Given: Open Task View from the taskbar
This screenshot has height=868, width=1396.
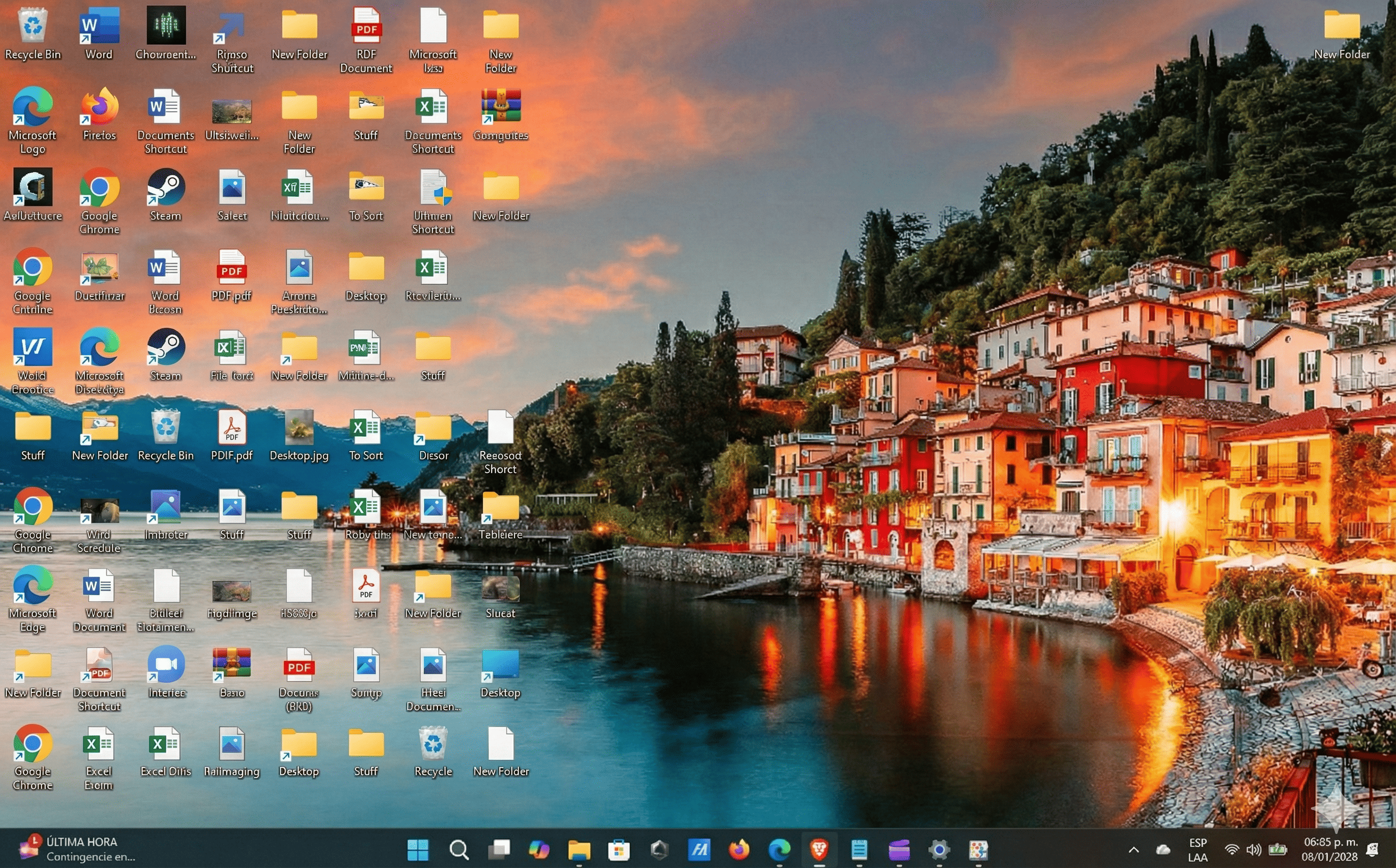Looking at the screenshot, I should pos(498,849).
